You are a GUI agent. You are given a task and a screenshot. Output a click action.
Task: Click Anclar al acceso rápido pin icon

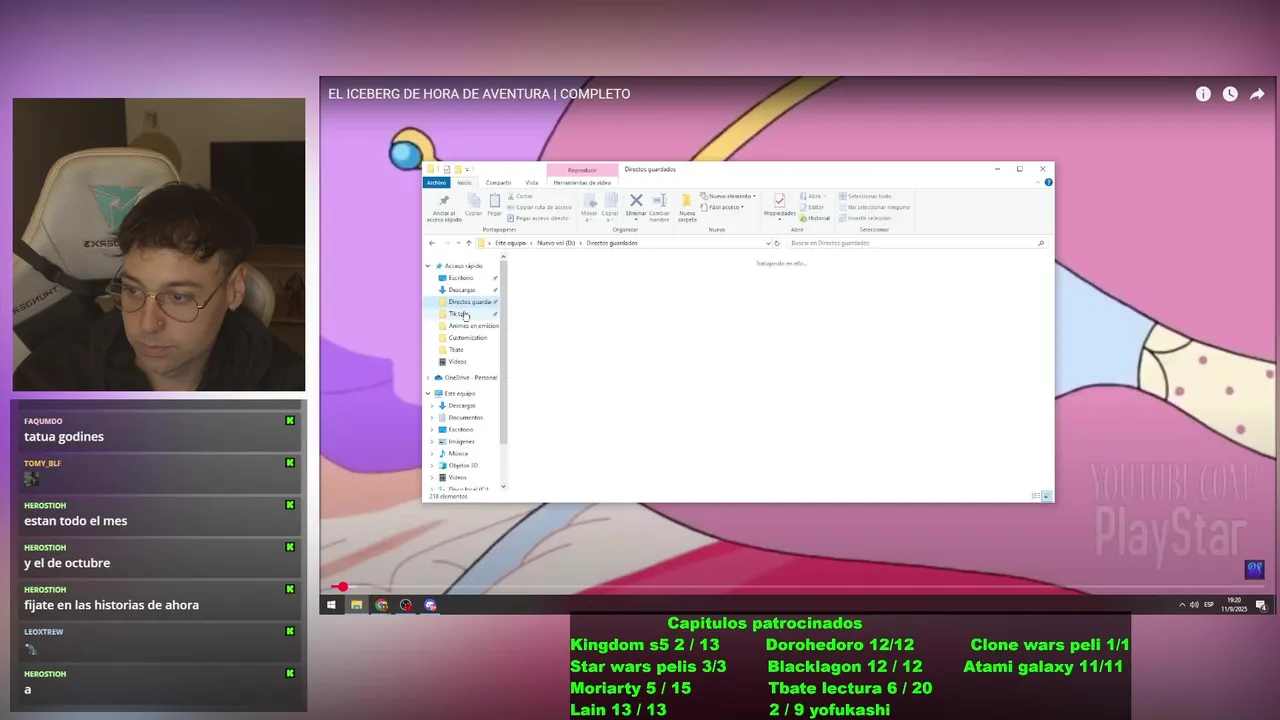point(444,201)
